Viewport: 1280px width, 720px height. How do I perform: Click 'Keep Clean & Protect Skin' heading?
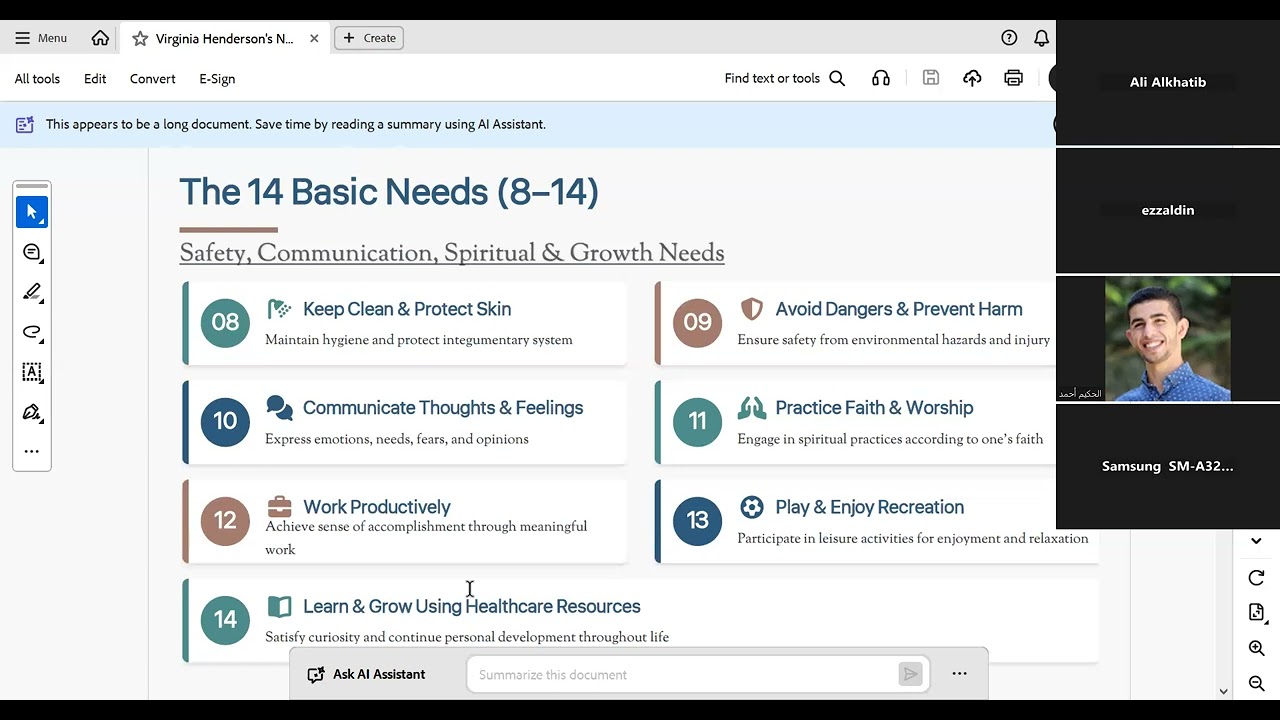[407, 309]
